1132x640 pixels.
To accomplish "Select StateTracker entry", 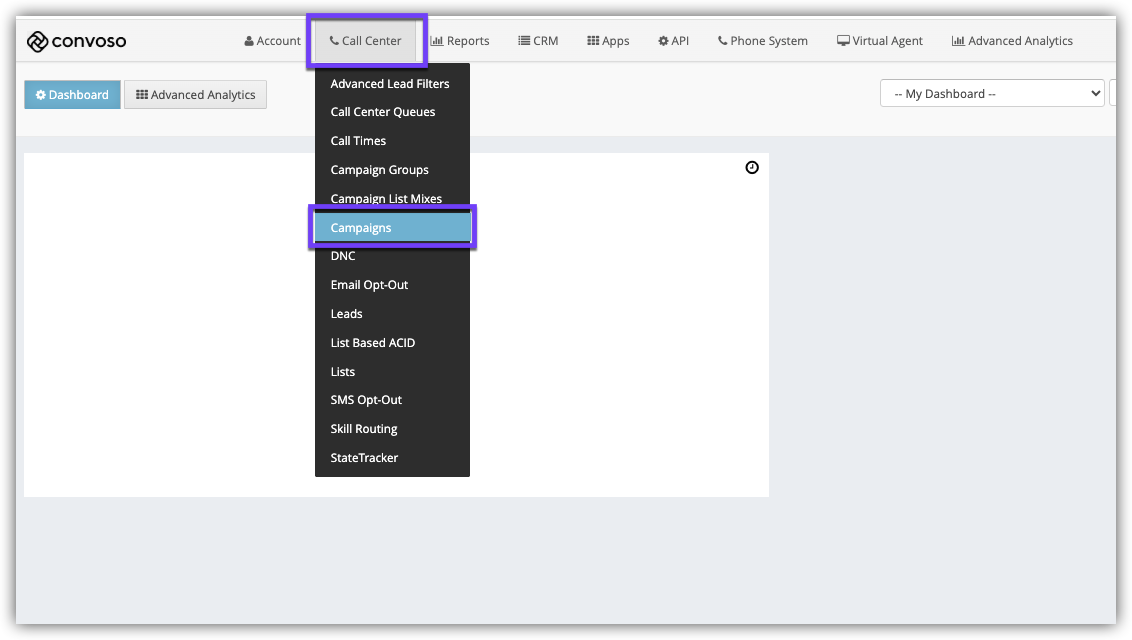I will pyautogui.click(x=392, y=457).
